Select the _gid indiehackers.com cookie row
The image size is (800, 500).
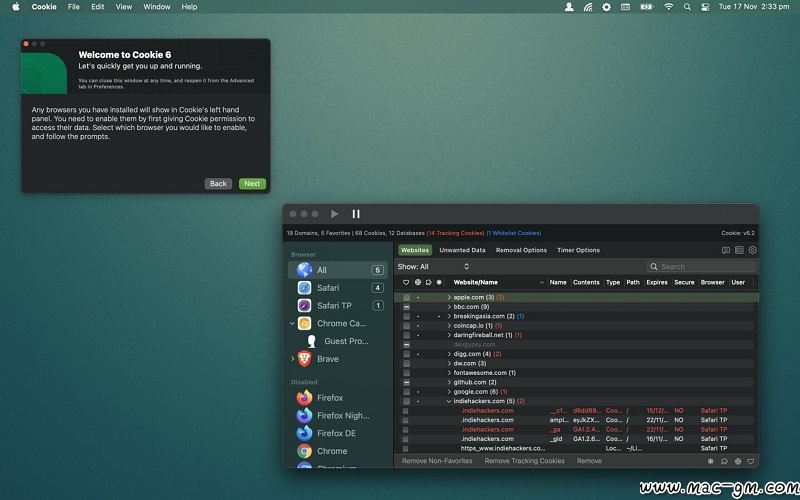coord(577,439)
